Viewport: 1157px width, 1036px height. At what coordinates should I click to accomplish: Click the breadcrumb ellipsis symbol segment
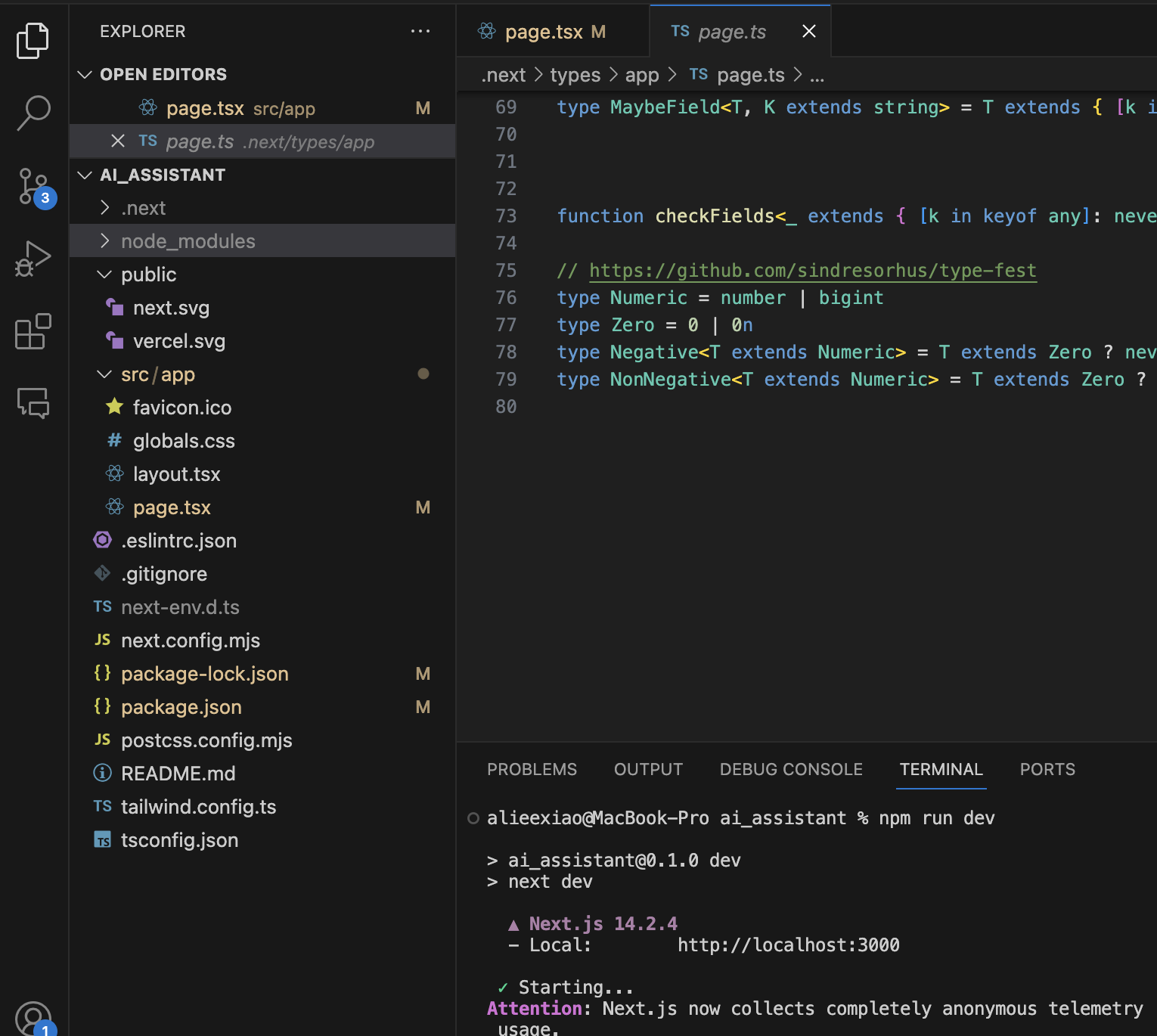[x=817, y=75]
